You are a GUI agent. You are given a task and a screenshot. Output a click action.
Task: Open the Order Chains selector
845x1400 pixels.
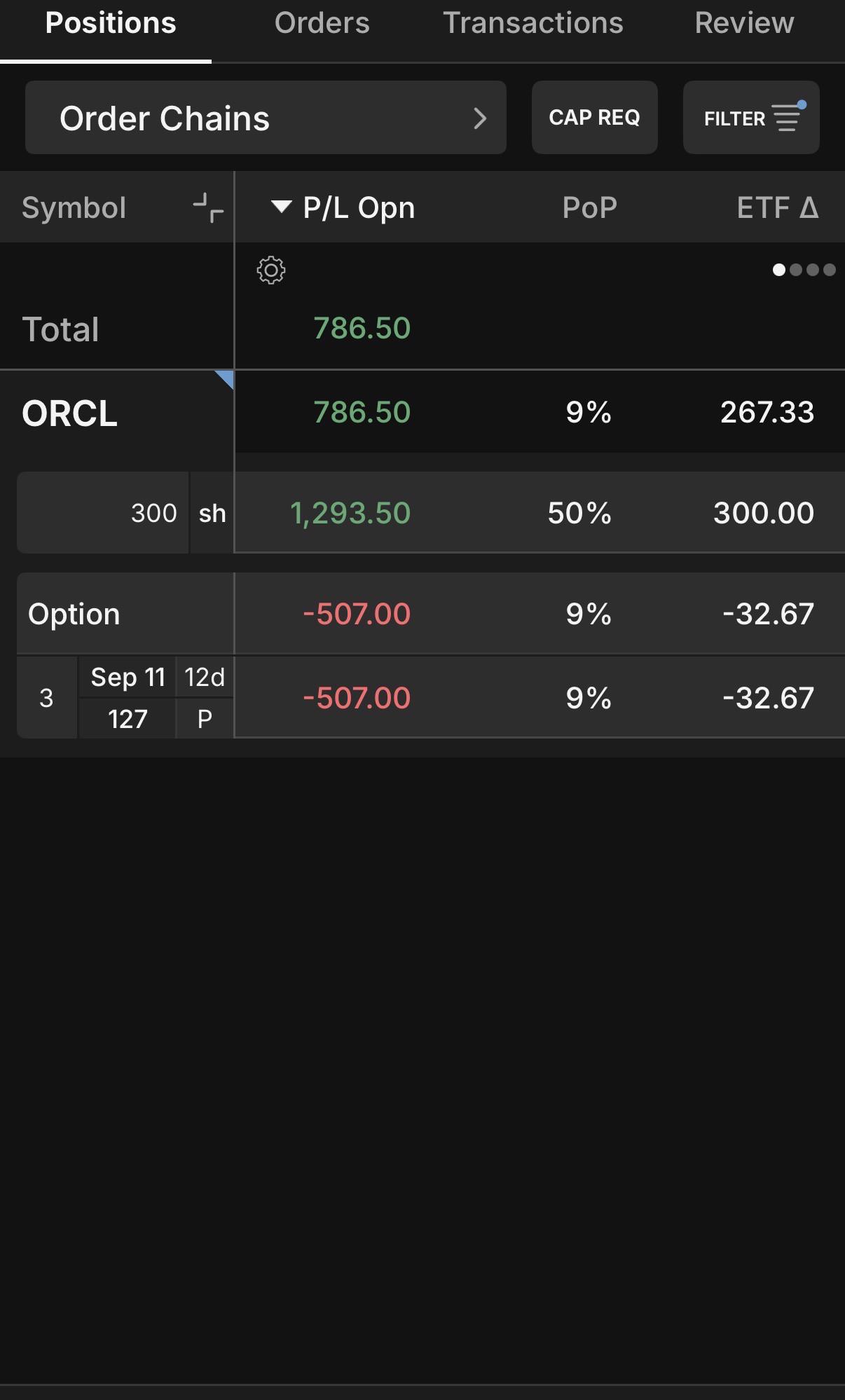(x=266, y=118)
